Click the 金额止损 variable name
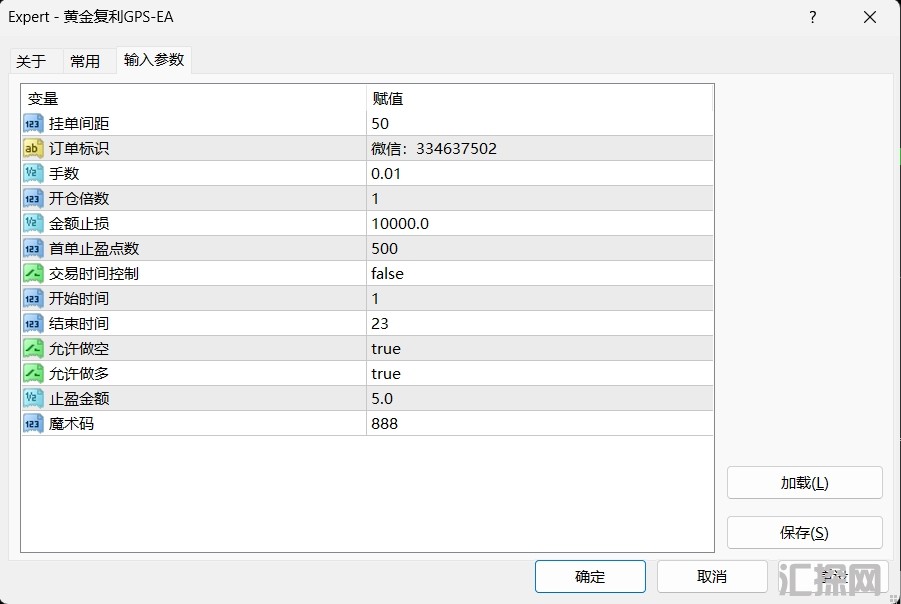 79,224
